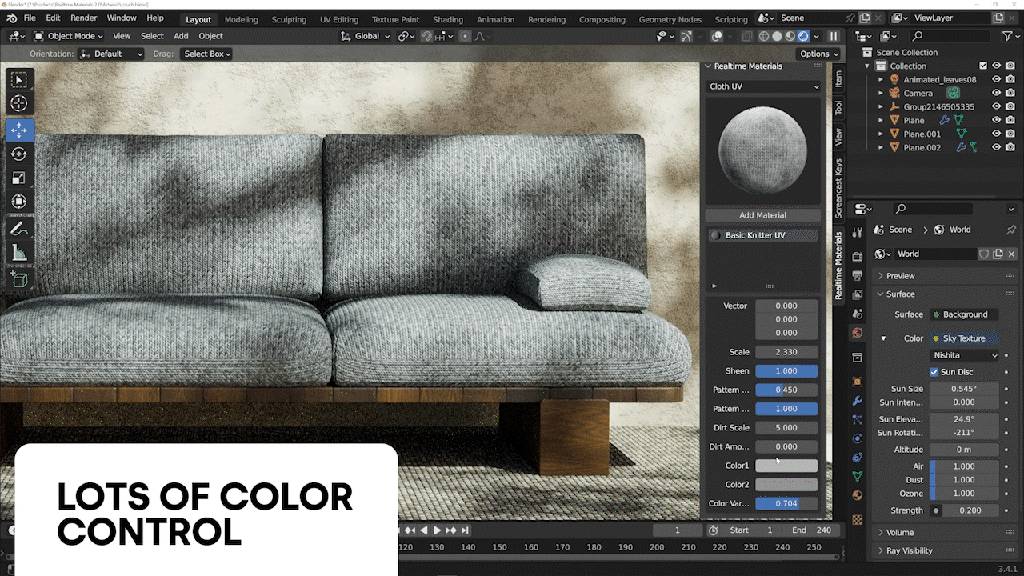Viewport: 1024px width, 576px height.
Task: Switch to the Shading workspace tab
Action: click(x=447, y=19)
